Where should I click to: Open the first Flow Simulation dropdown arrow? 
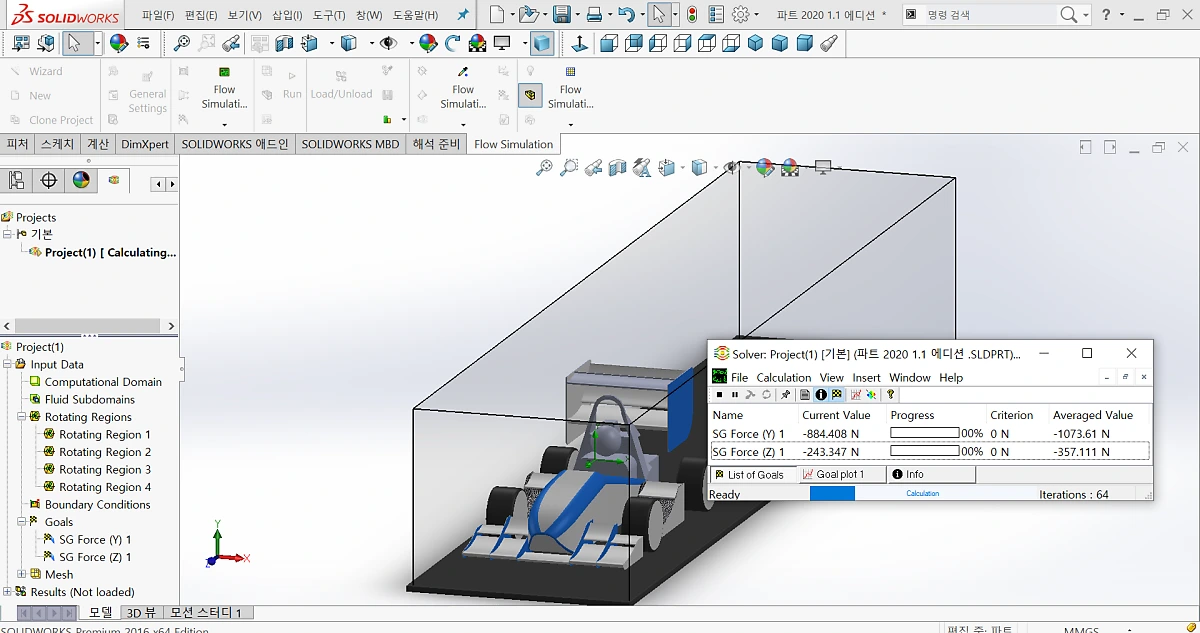(224, 125)
